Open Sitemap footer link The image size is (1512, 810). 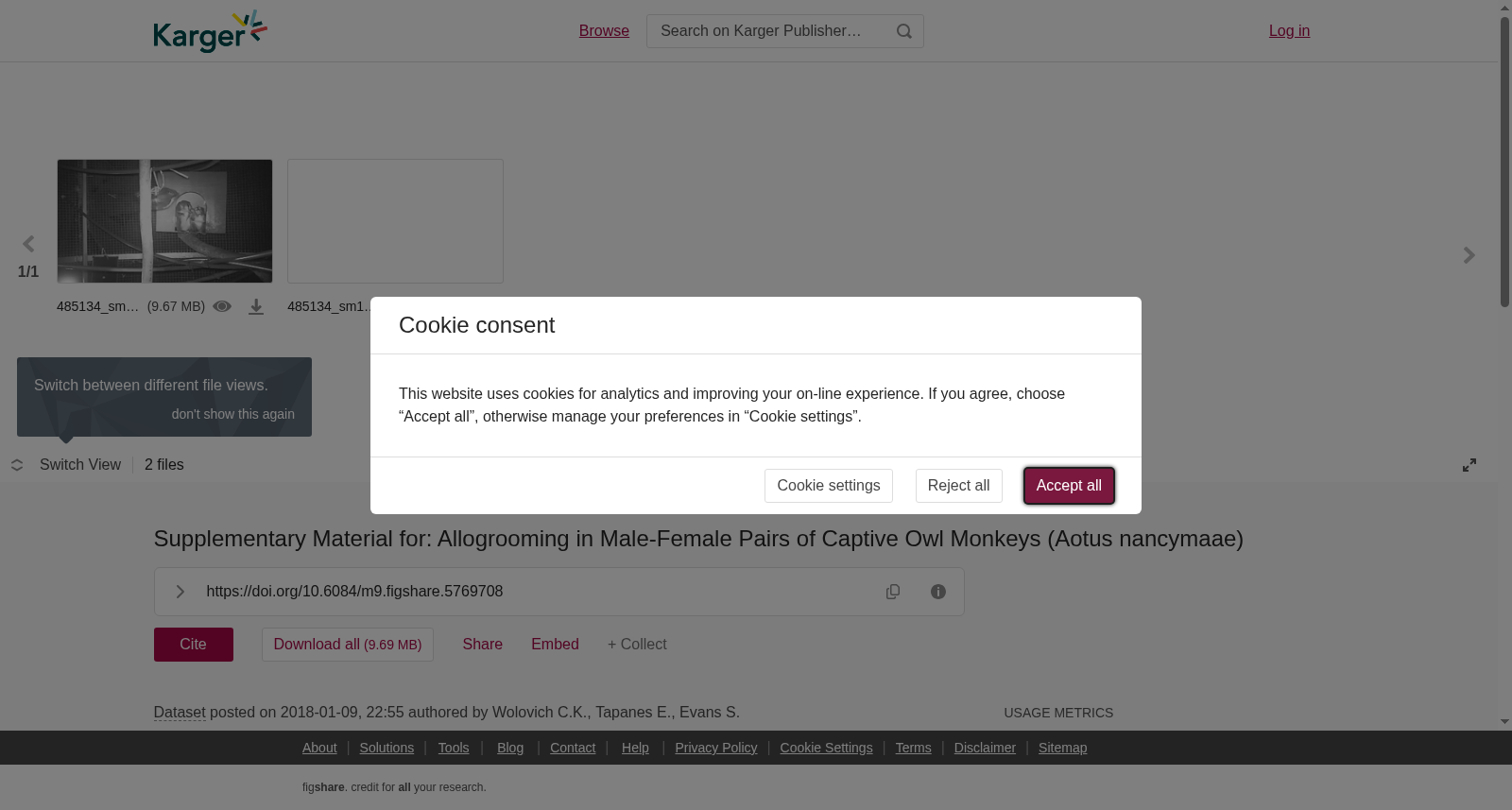(x=1062, y=748)
